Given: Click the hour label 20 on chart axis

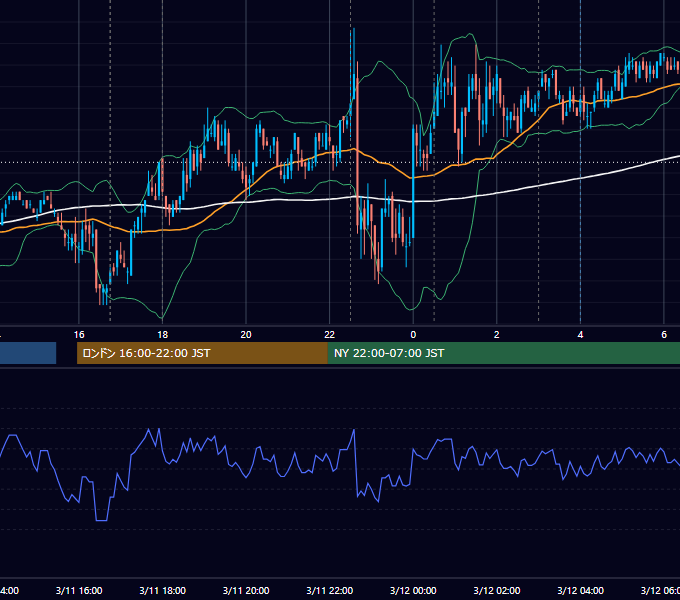Looking at the screenshot, I should coord(246,335).
